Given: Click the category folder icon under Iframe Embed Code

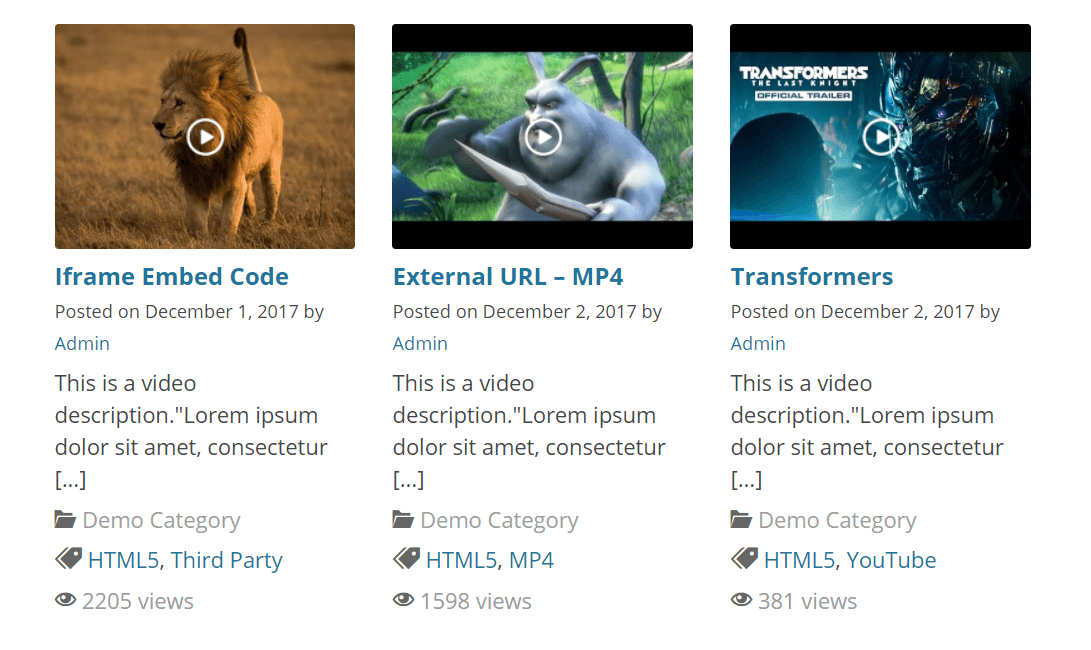Looking at the screenshot, I should [x=64, y=519].
